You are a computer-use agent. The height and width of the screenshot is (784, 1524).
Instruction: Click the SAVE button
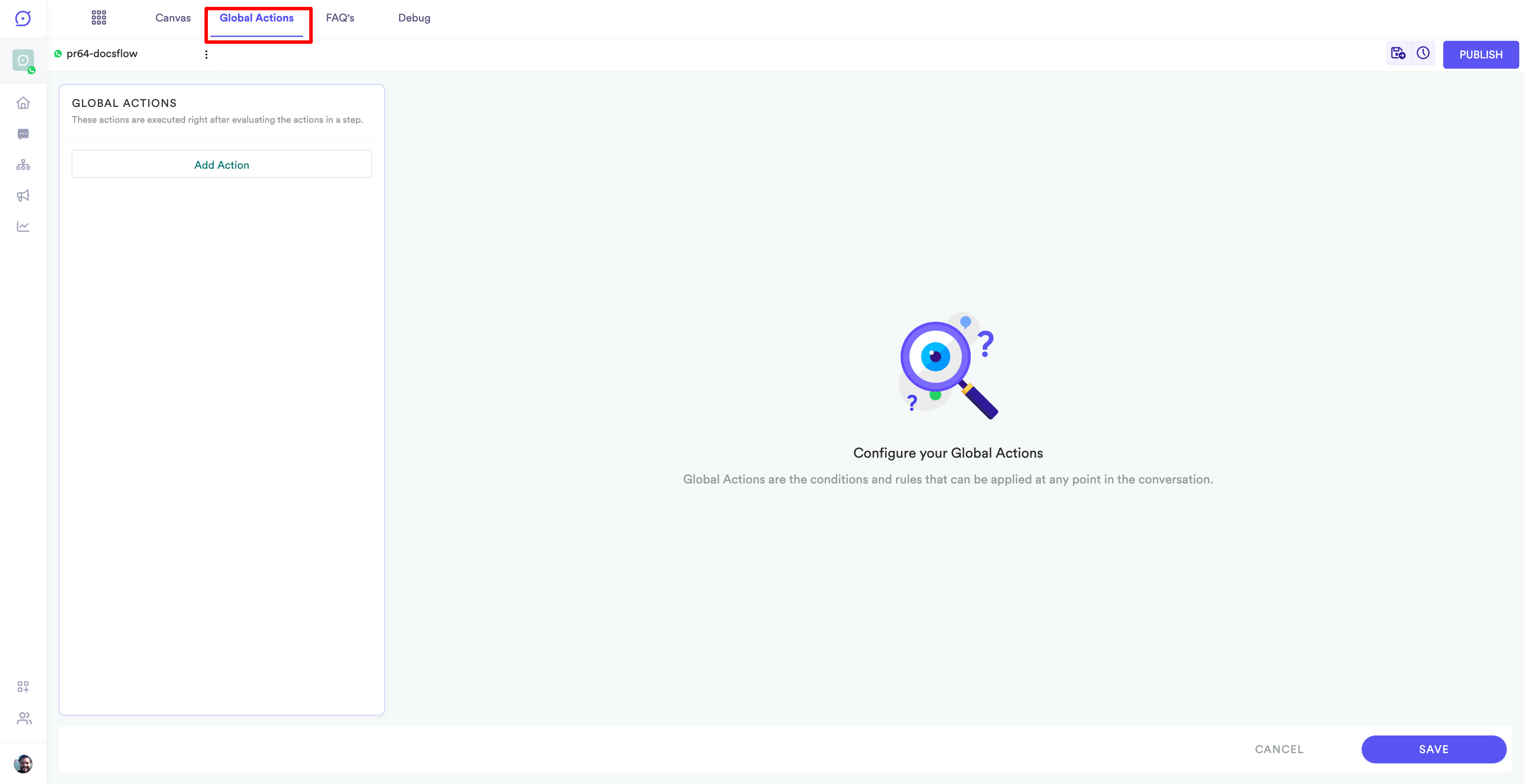[x=1433, y=749]
